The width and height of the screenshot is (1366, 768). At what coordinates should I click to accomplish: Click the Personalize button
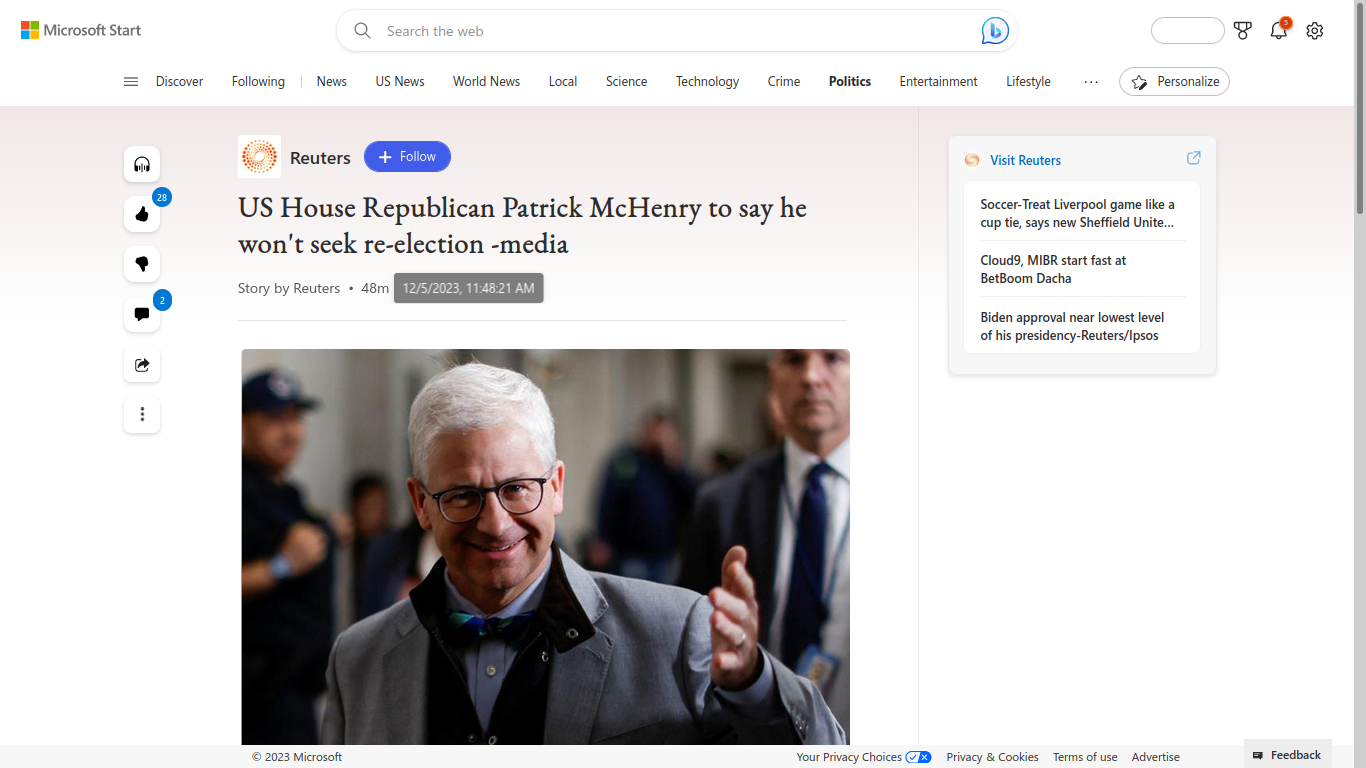tap(1174, 82)
